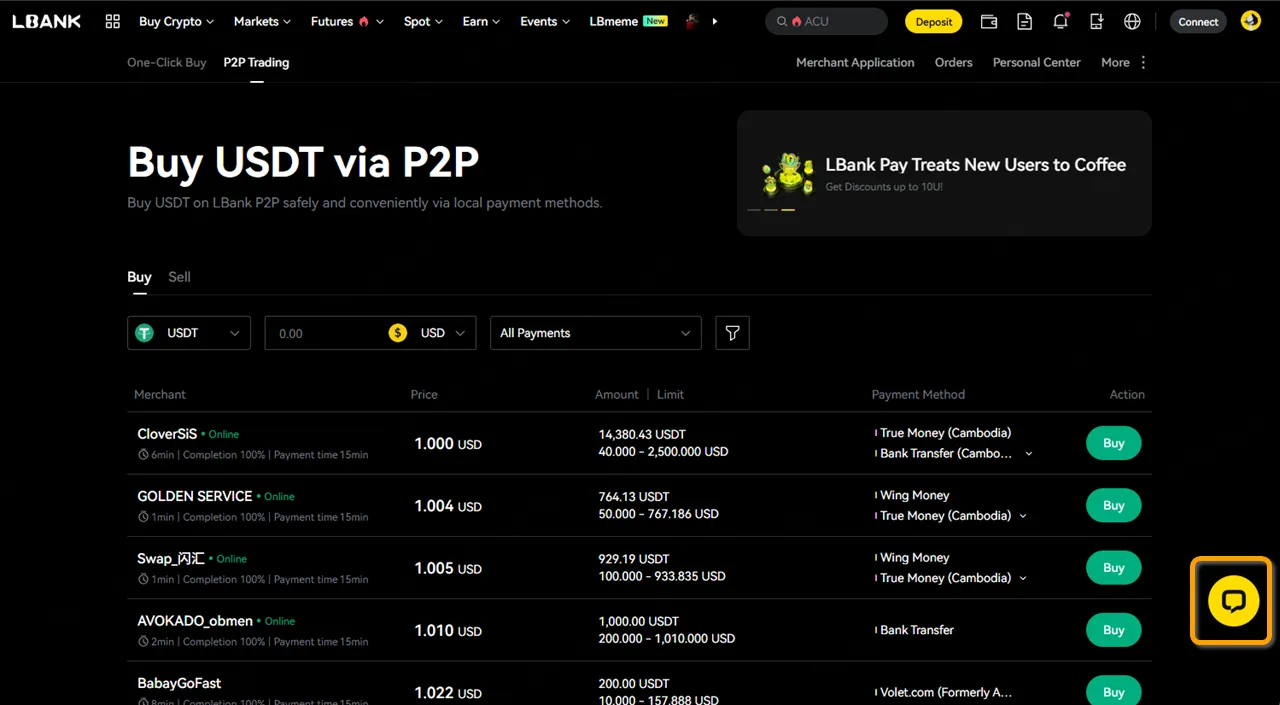Open the filter funnel icon
Image resolution: width=1280 pixels, height=705 pixels.
pyautogui.click(x=732, y=333)
